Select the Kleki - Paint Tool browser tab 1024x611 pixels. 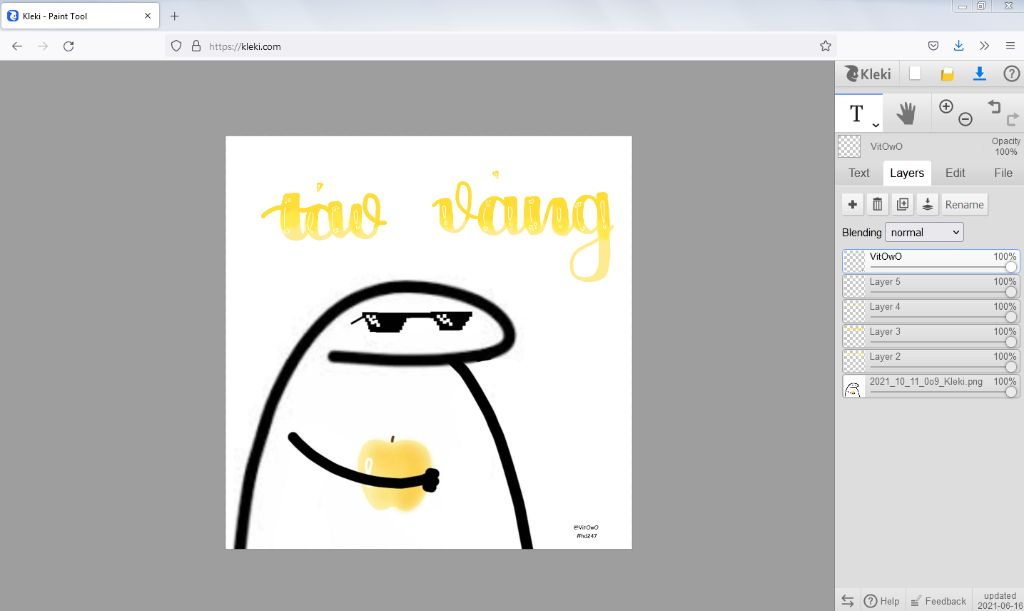(x=80, y=16)
